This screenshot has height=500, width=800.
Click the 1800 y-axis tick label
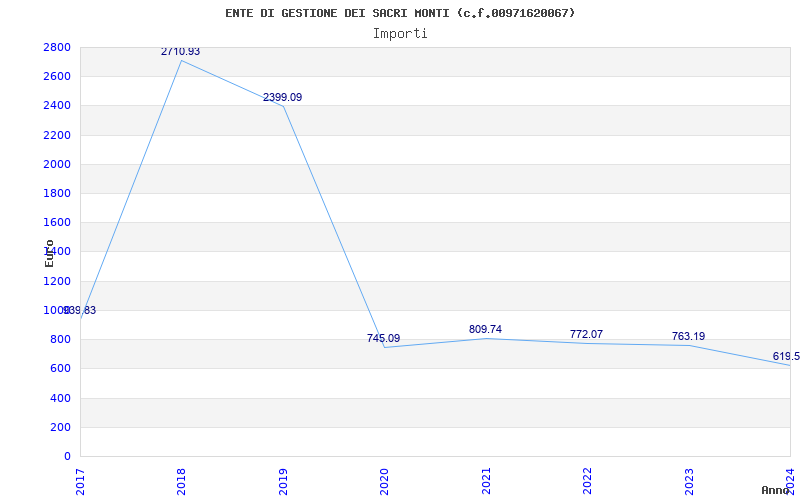point(57,193)
